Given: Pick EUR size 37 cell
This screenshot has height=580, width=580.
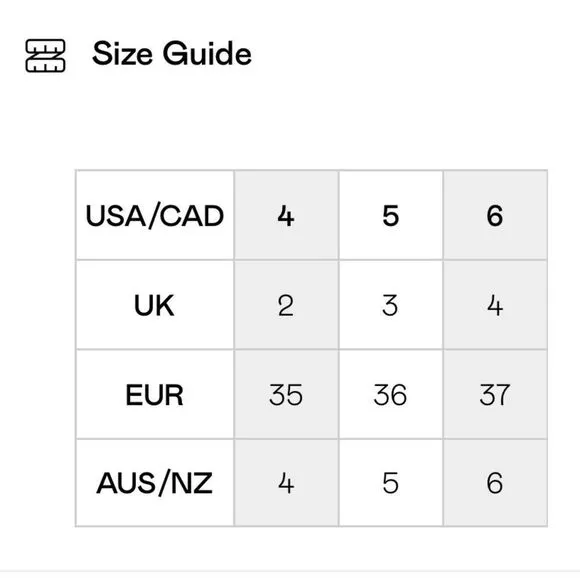Looking at the screenshot, I should coord(495,395).
